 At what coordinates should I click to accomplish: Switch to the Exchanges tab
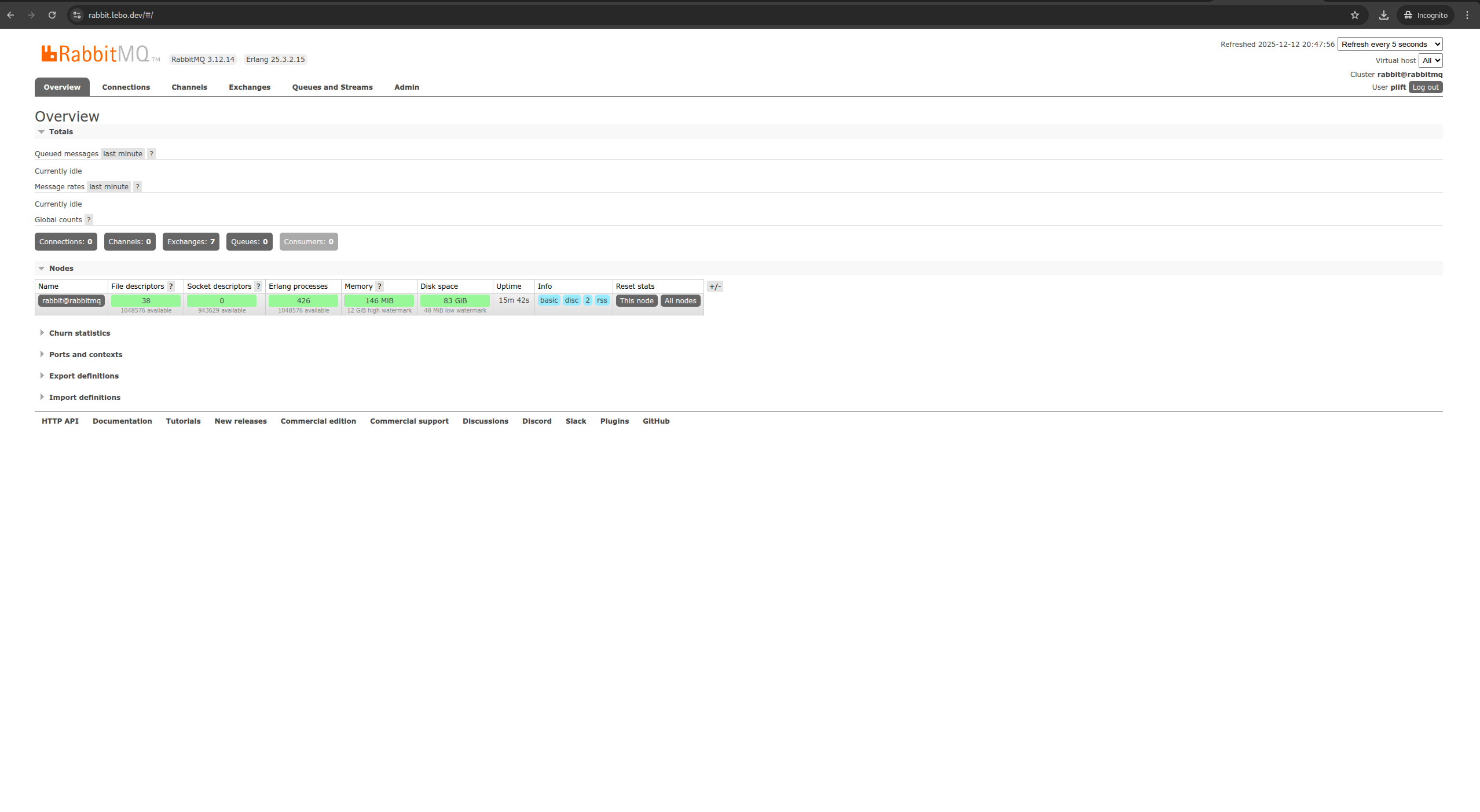(249, 87)
